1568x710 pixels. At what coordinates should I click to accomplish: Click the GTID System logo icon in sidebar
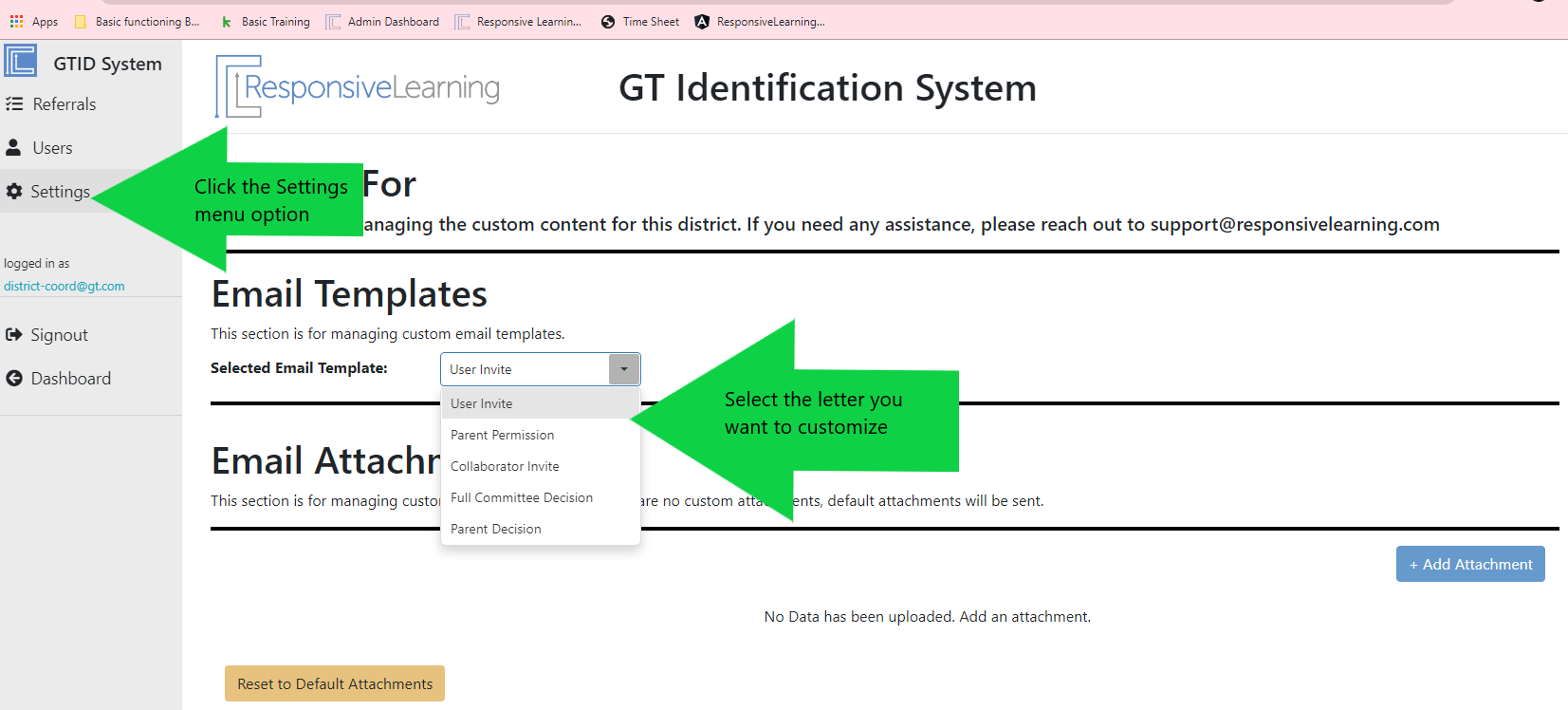coord(20,61)
